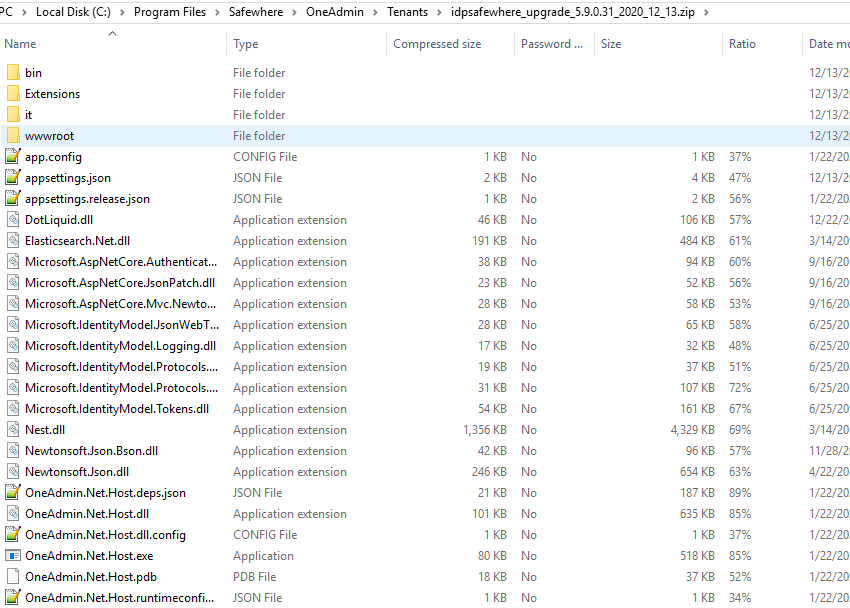Expand breadcrumb arrow after Program Files
The width and height of the screenshot is (850, 608).
[217, 12]
